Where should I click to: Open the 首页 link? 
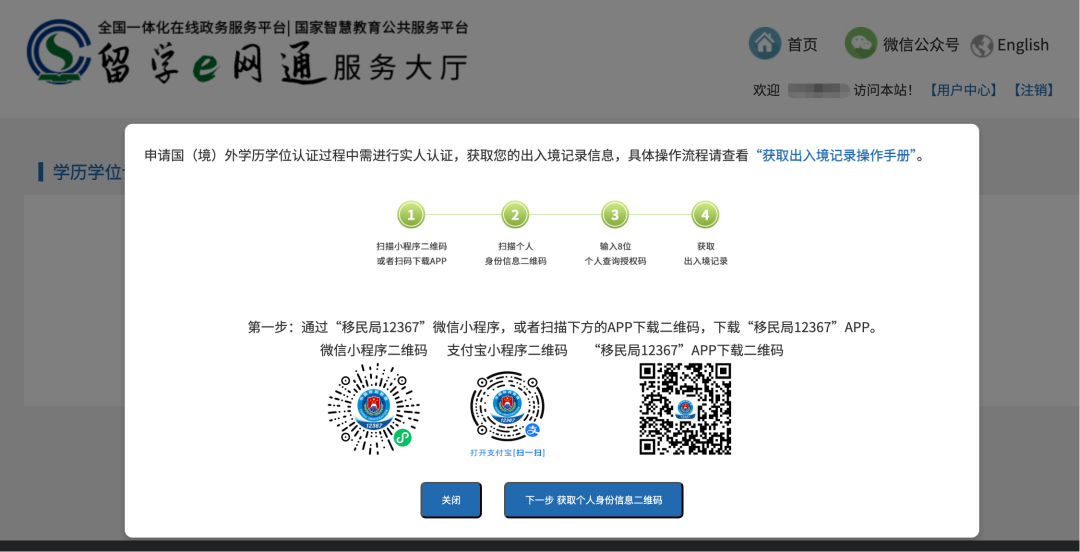802,45
